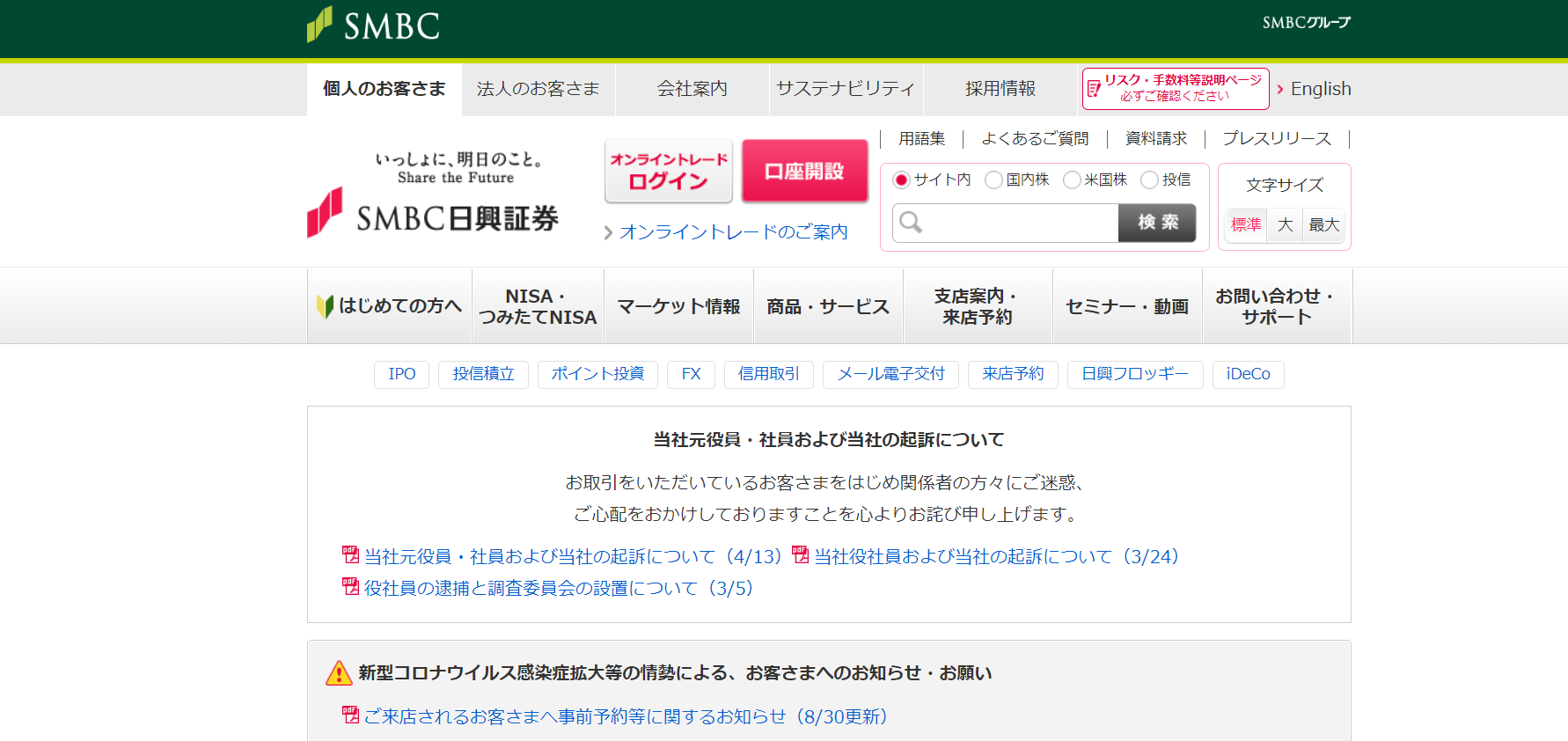Click the 新型コロナウイルス感染症拡大等 notice heading
The image size is (1568, 741).
click(675, 673)
